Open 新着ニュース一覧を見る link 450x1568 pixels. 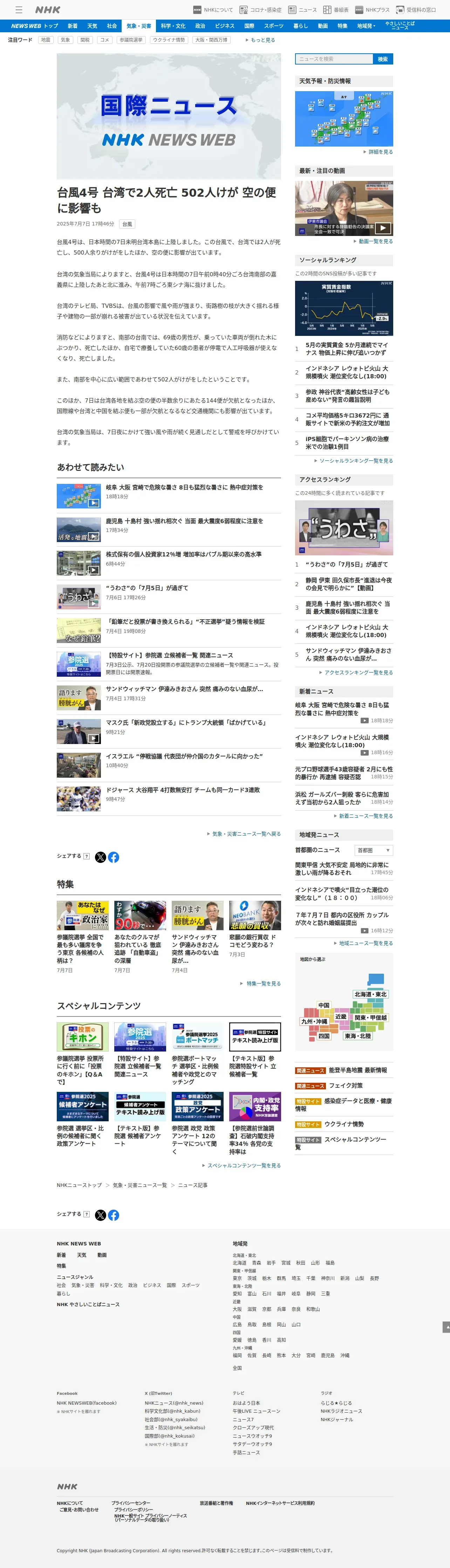tap(364, 816)
